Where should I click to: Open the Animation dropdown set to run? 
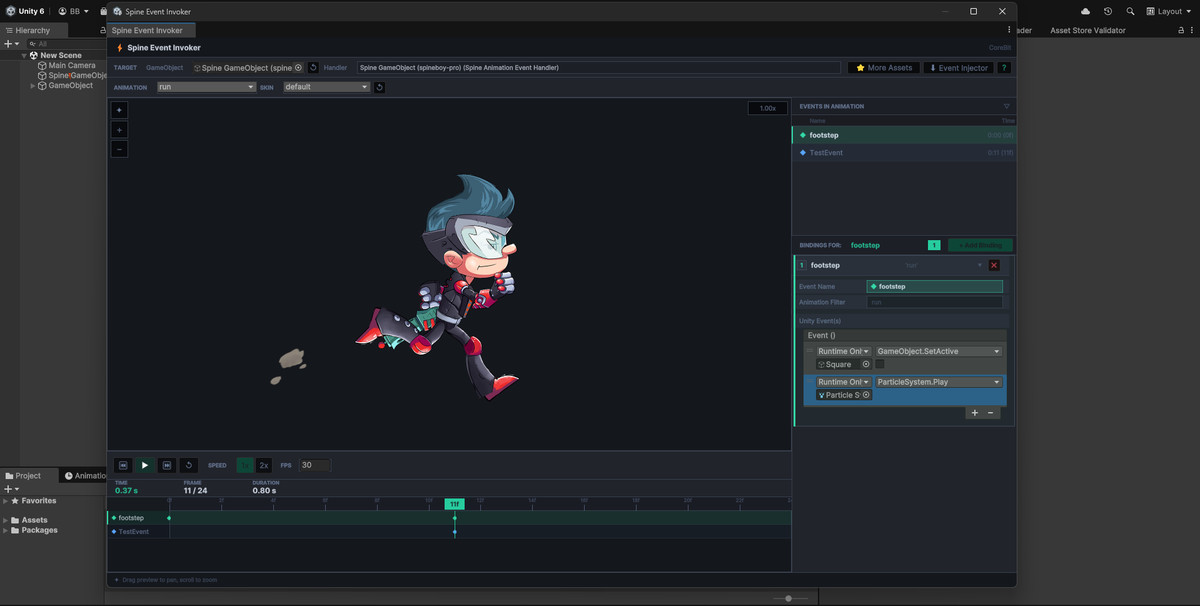206,87
